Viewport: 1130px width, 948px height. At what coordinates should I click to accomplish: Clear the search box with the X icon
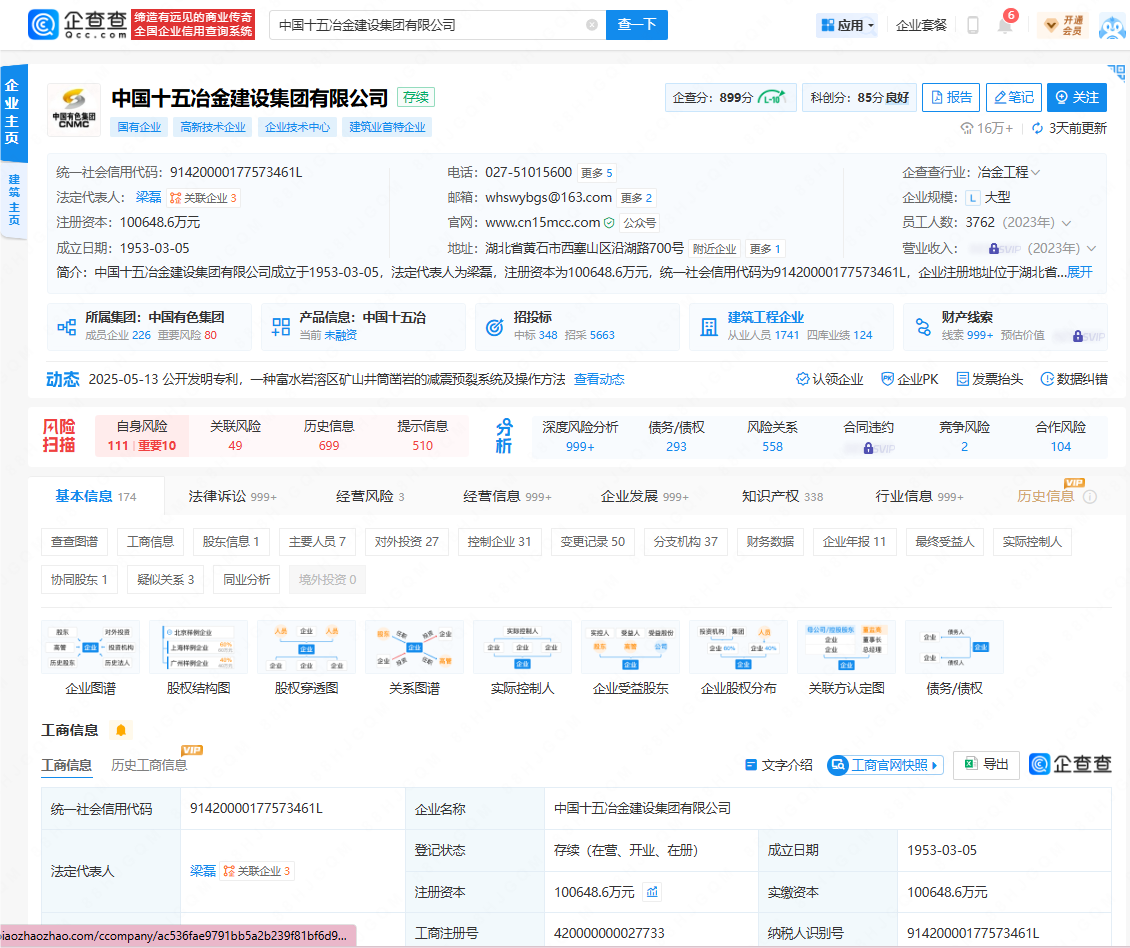(592, 25)
